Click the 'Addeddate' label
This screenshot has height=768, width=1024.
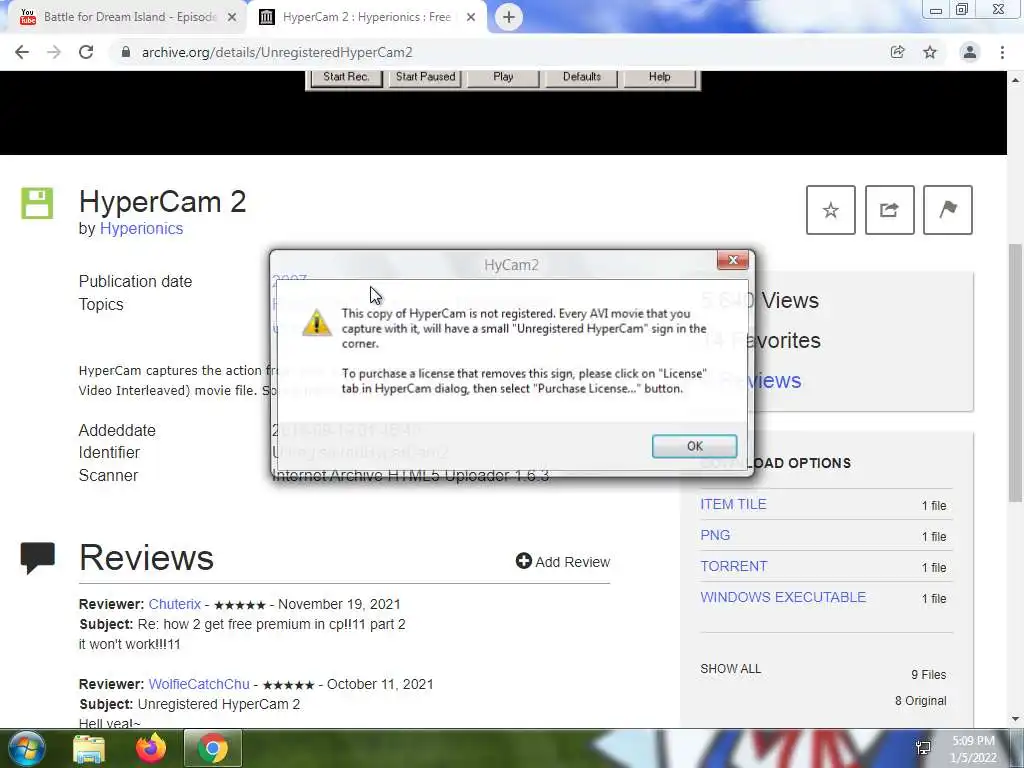coord(117,430)
